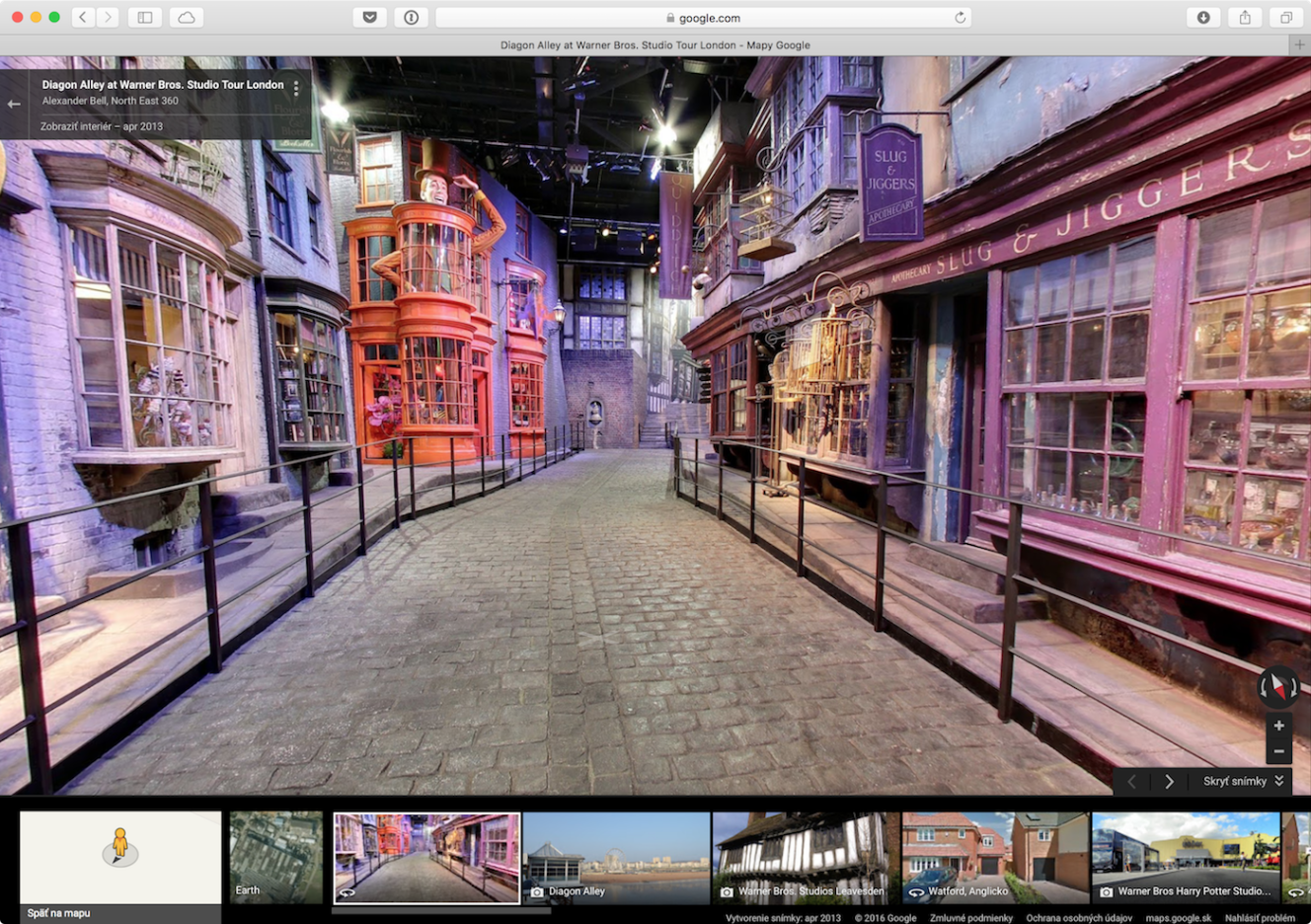This screenshot has width=1311, height=924.
Task: Click © 2016 Google text
Action: tap(886, 918)
